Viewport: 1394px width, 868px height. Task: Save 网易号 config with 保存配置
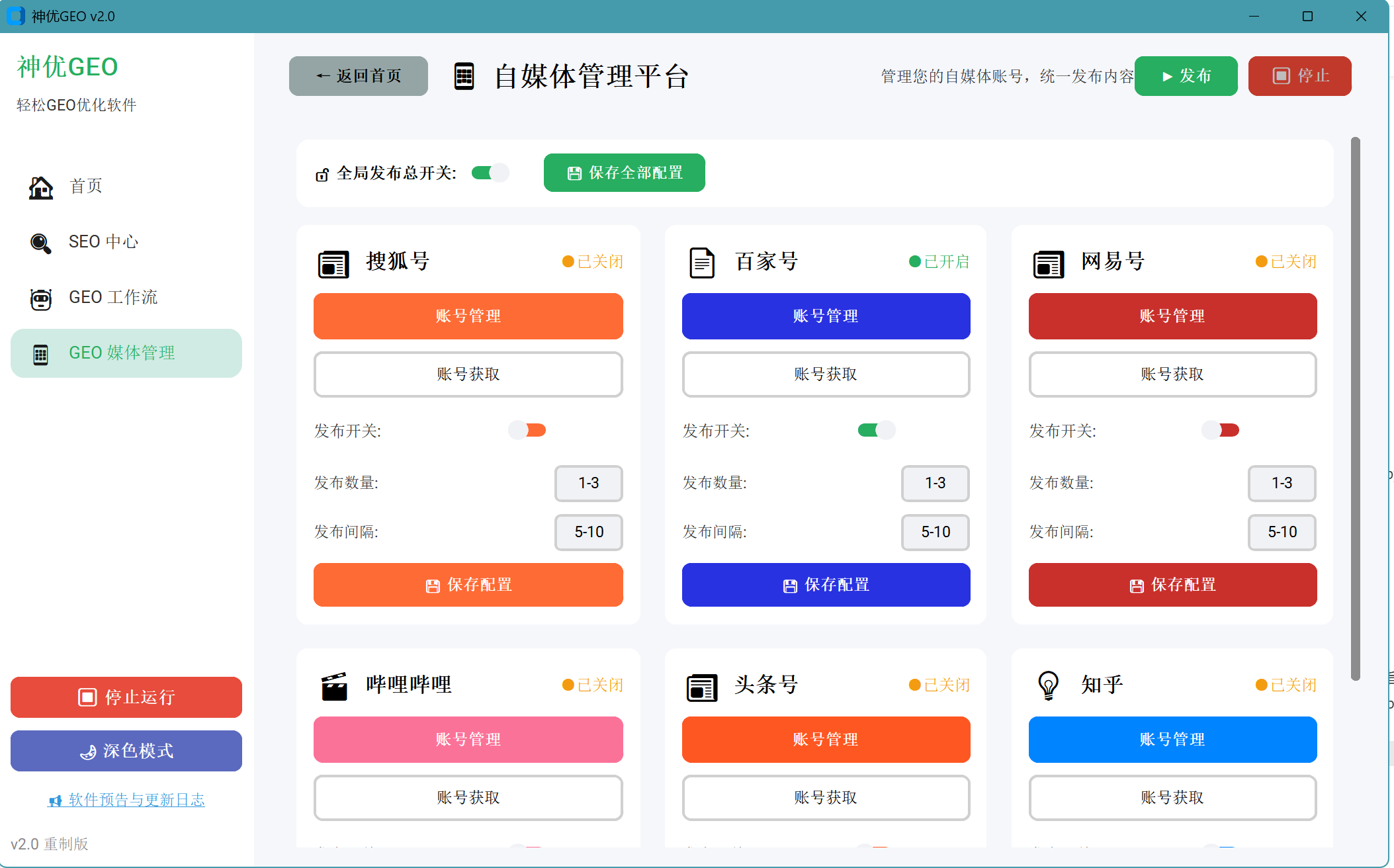tap(1173, 585)
